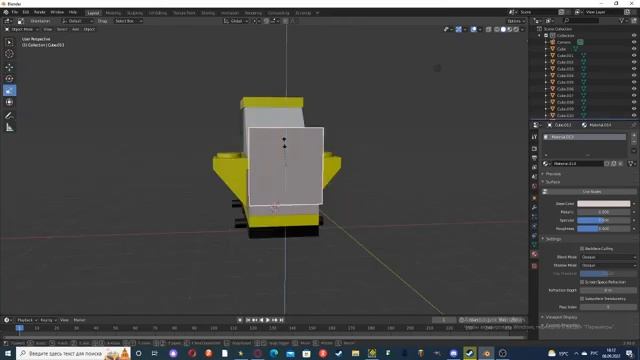
Task: Hide the Cube object in outliner
Action: 634,49
